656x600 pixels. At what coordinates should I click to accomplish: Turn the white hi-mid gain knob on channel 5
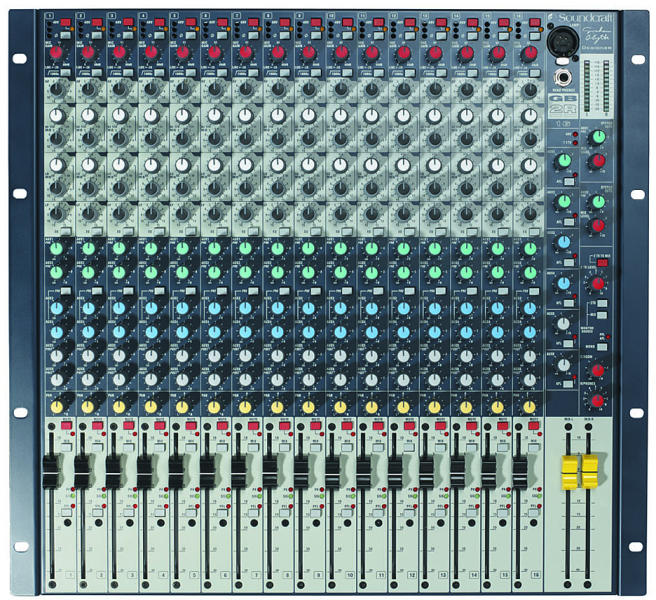pyautogui.click(x=182, y=115)
